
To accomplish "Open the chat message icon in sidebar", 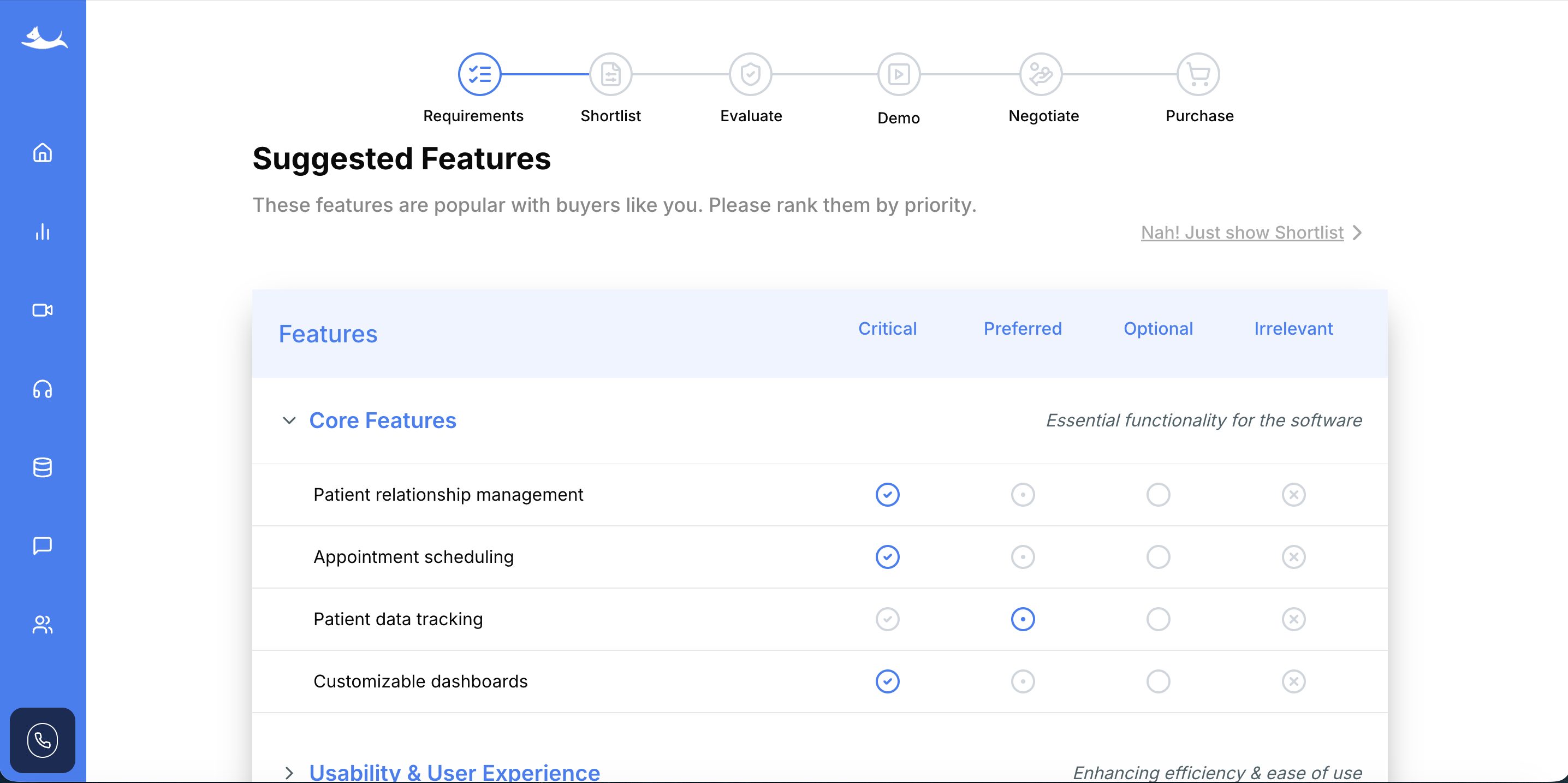I will tap(42, 545).
